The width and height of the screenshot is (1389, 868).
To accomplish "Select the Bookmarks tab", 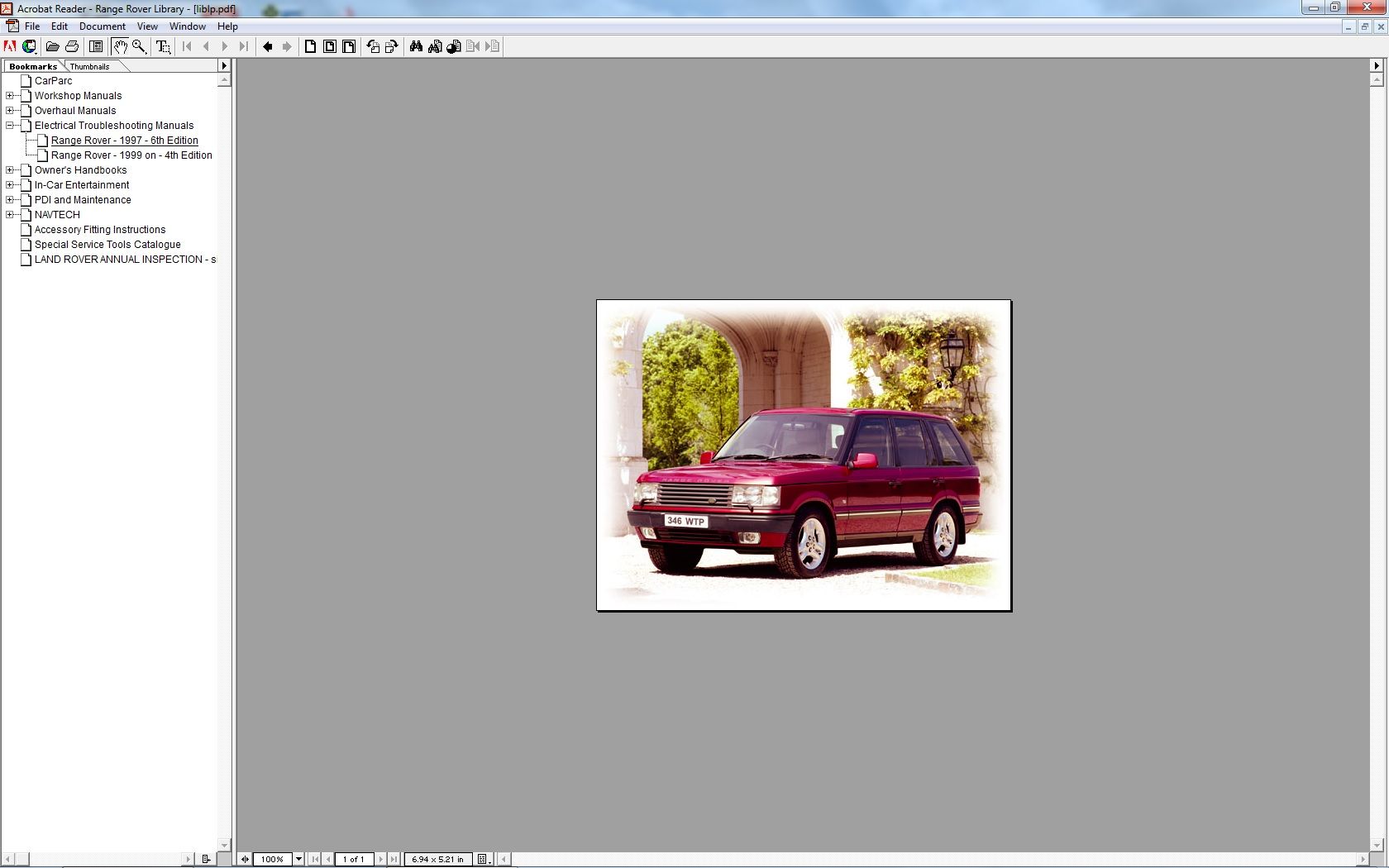I will (x=33, y=66).
